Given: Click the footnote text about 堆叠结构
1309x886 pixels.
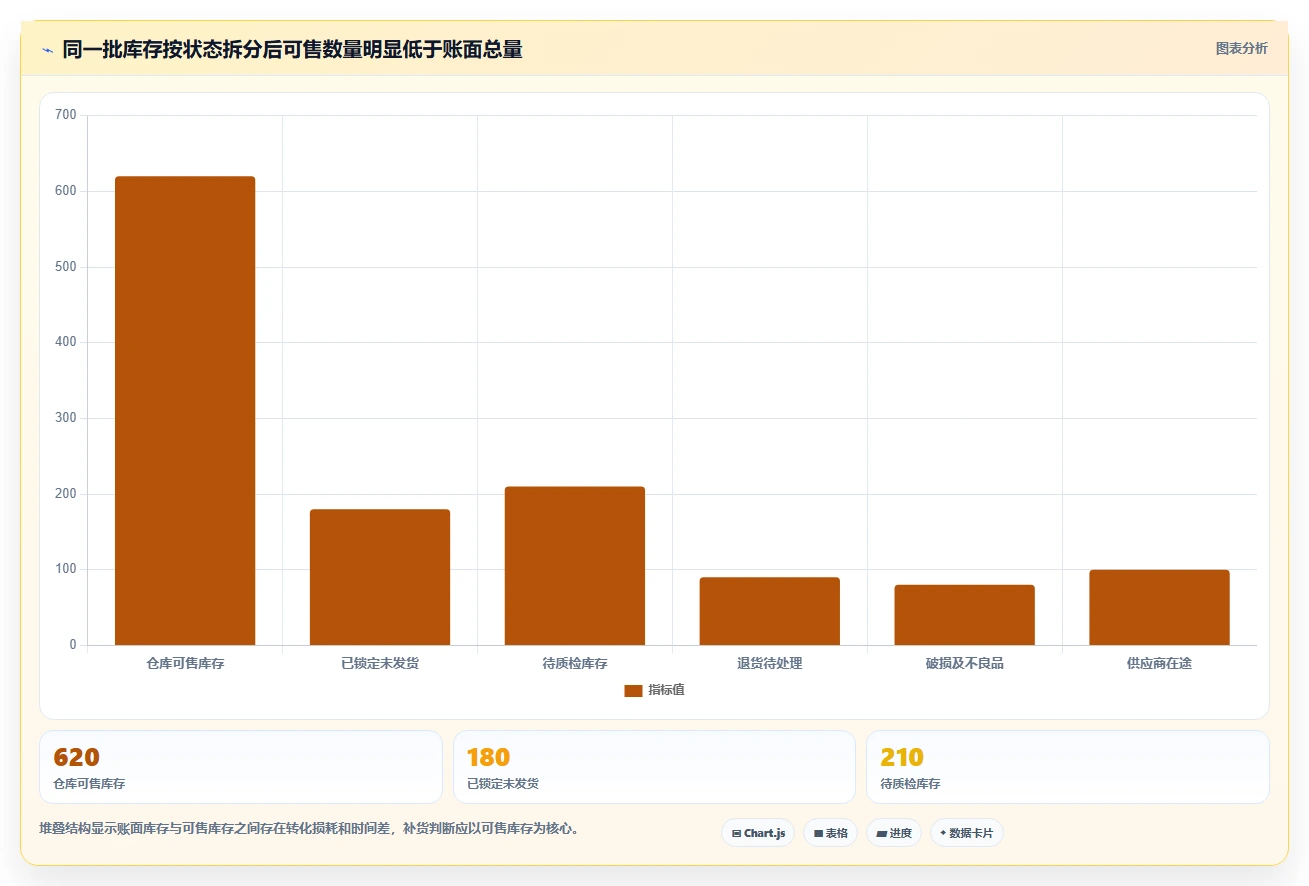Looking at the screenshot, I should (x=309, y=829).
